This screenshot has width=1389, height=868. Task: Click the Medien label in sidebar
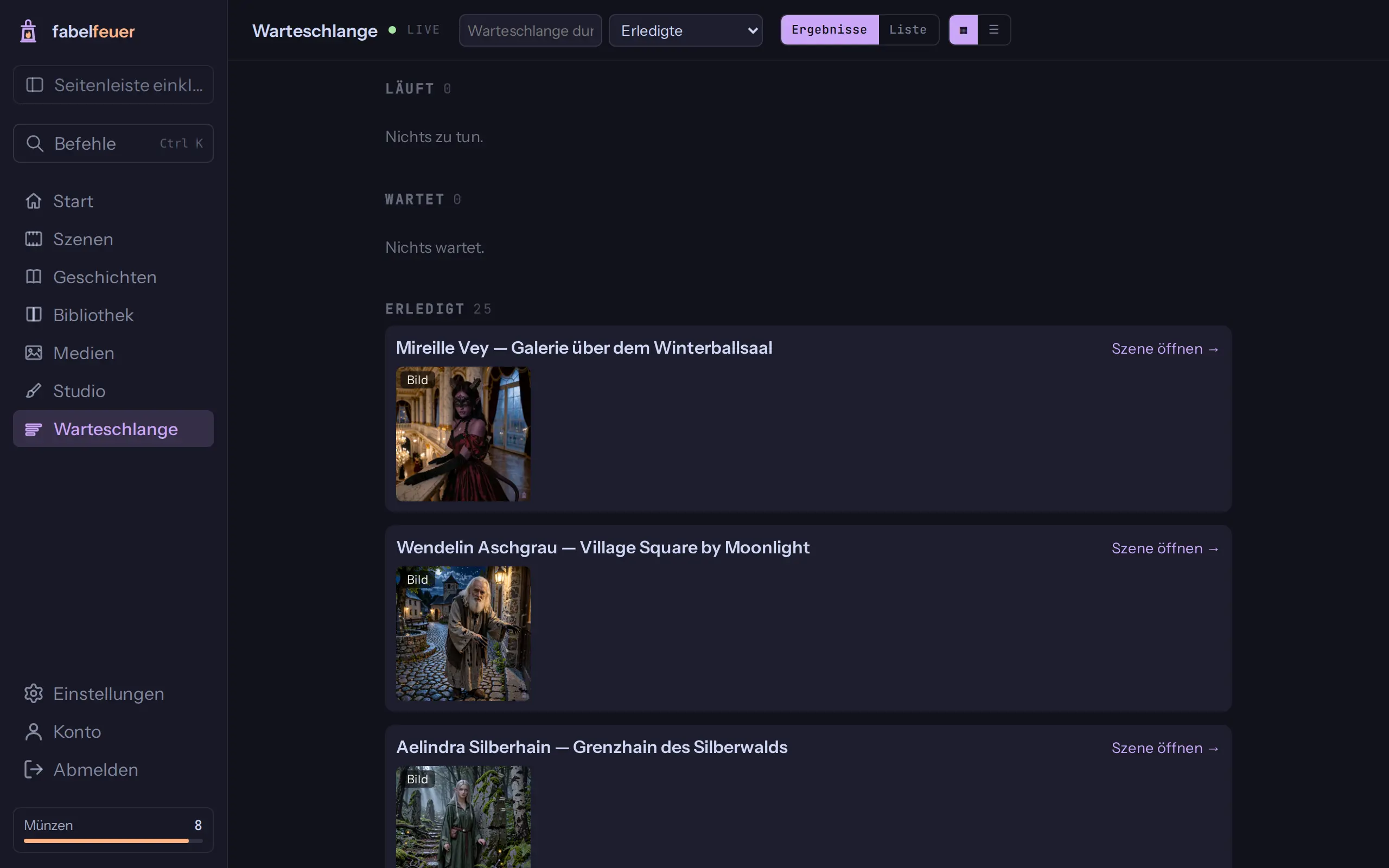84,353
